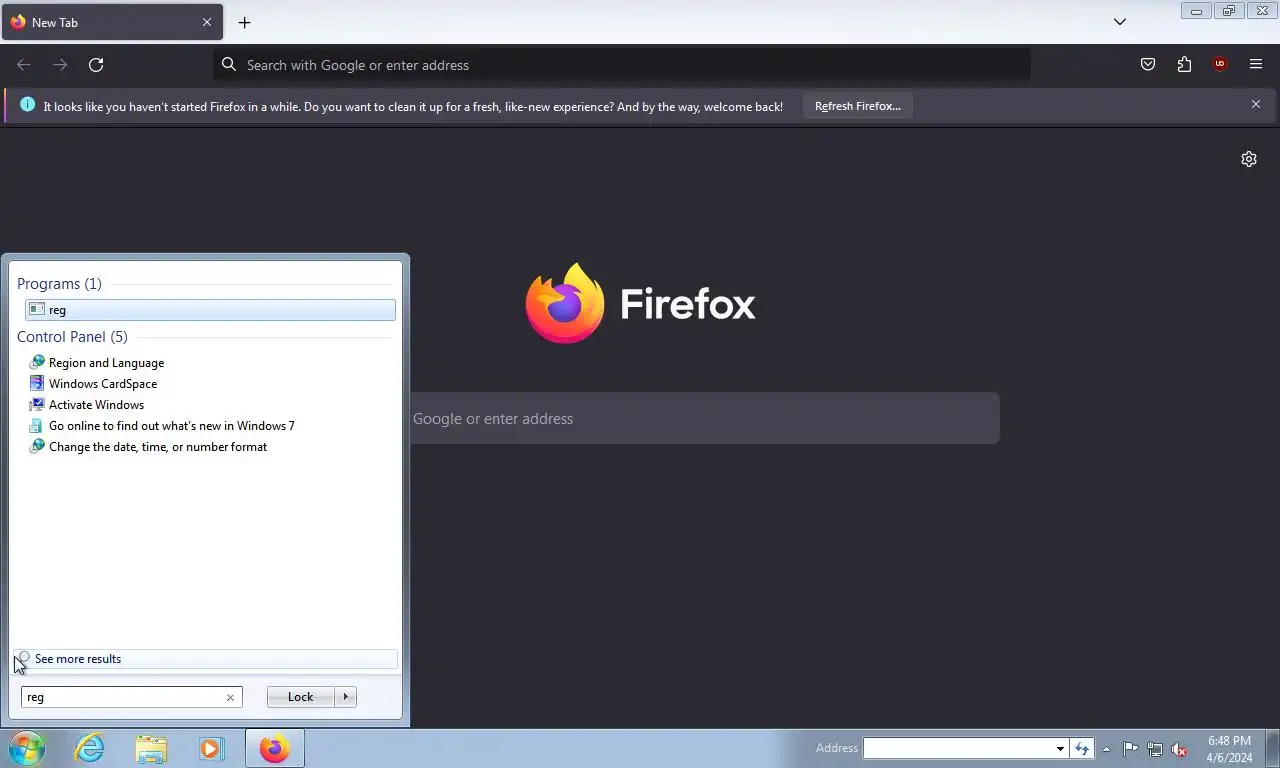Screen dimensions: 1280x768
Task: Click the info icon in notification bar
Action: coord(27,104)
